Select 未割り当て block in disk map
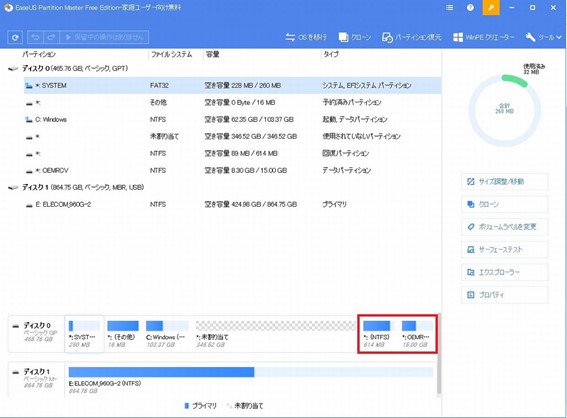 click(x=276, y=334)
